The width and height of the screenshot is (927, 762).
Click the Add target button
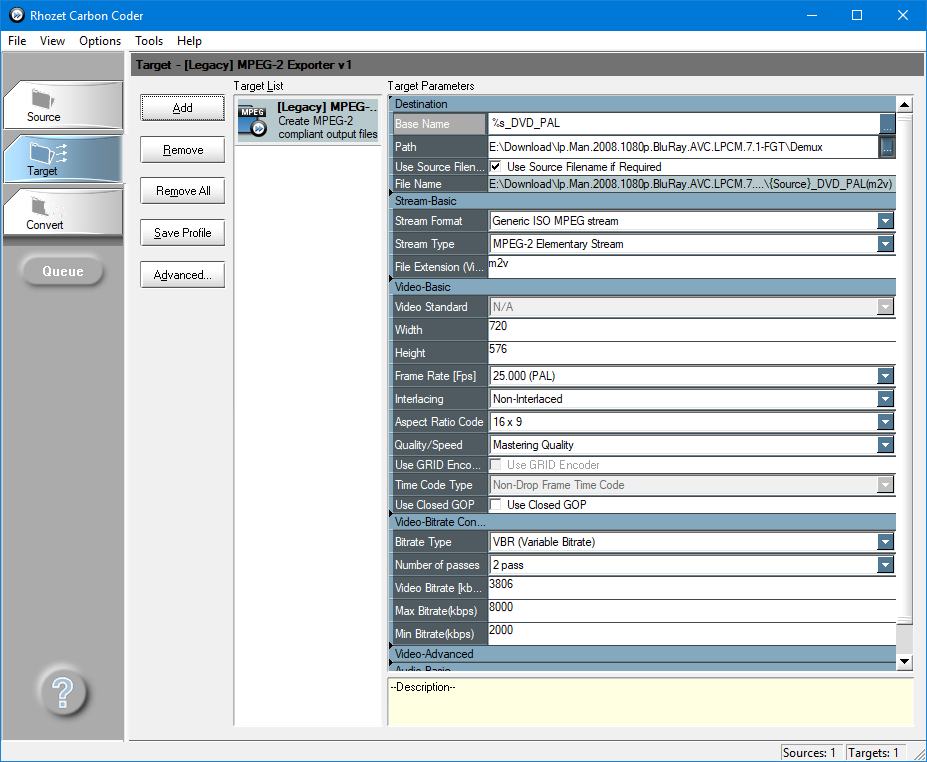[183, 108]
